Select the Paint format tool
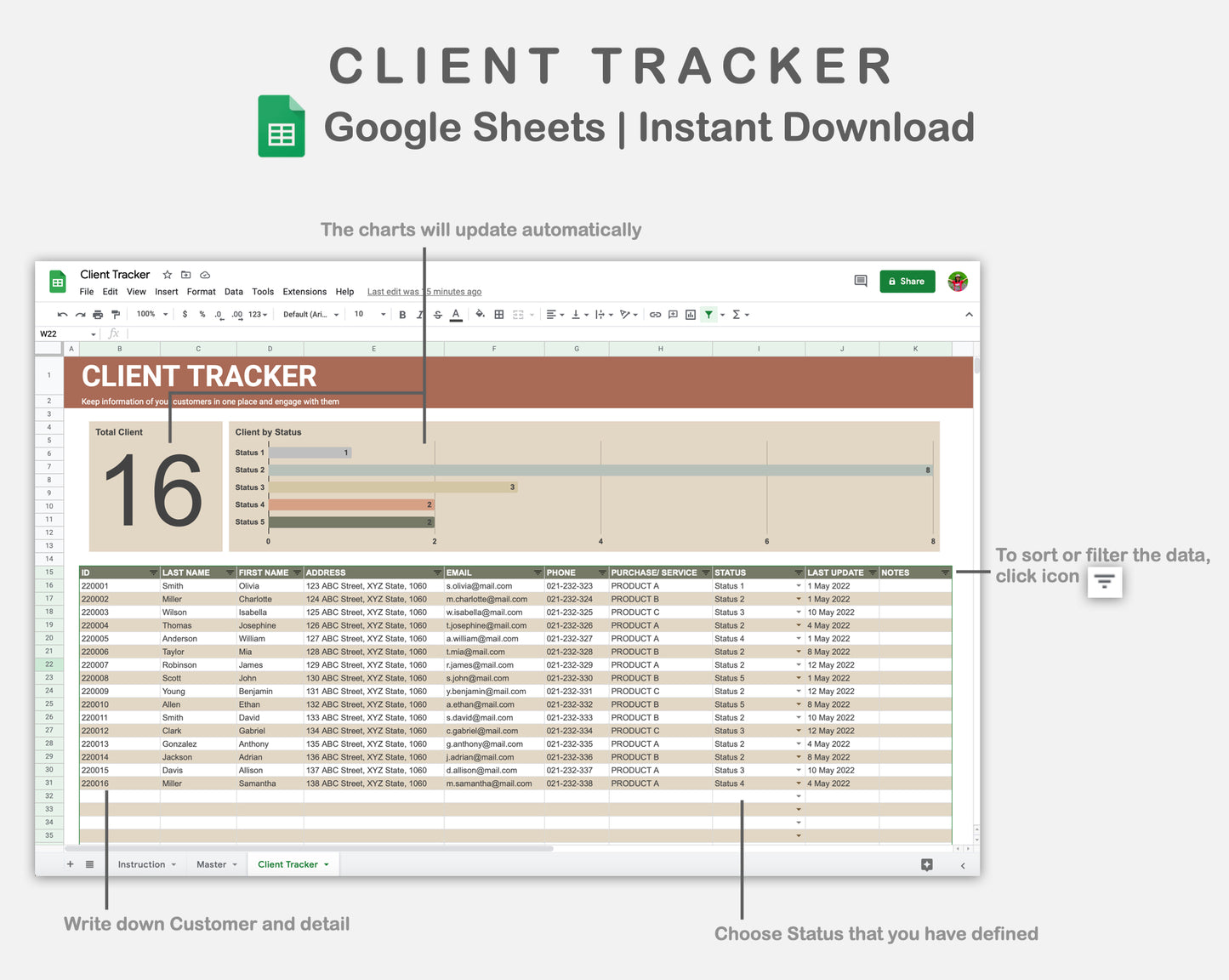 point(116,314)
